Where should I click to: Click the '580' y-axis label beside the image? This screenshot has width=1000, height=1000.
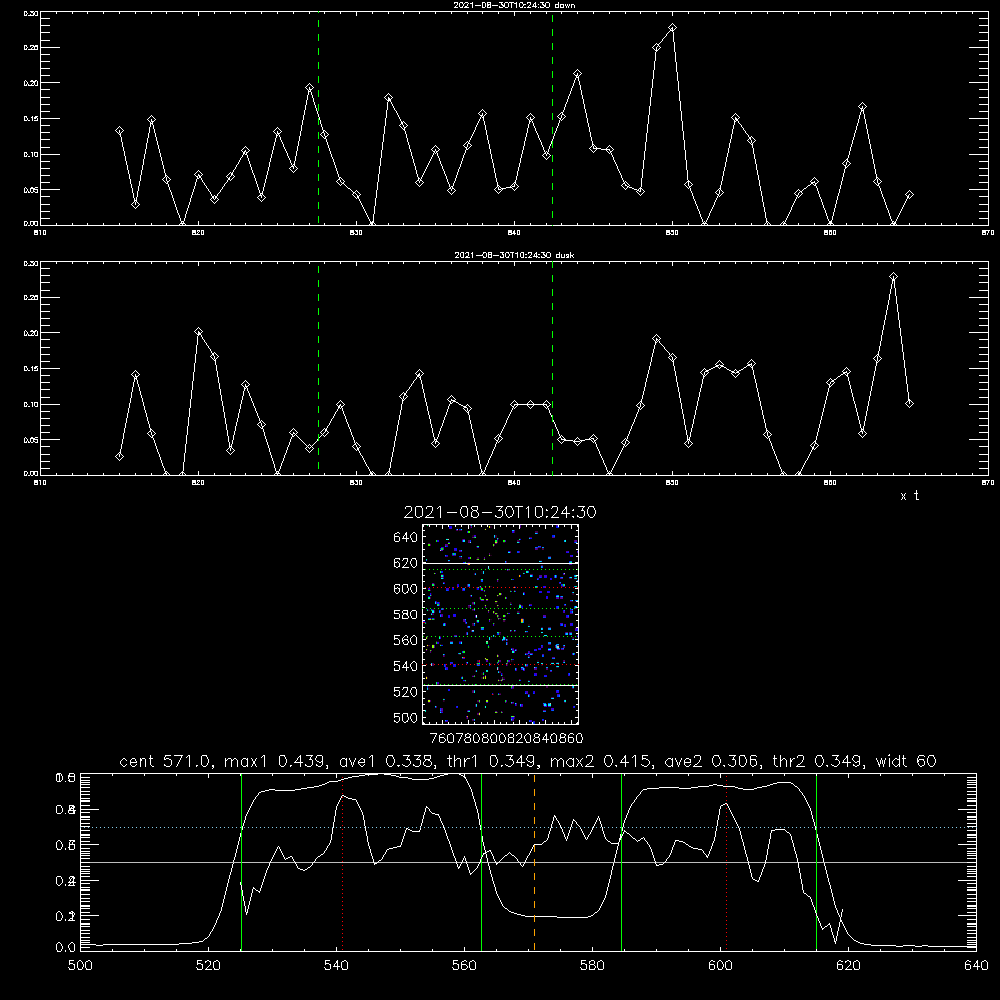406,615
